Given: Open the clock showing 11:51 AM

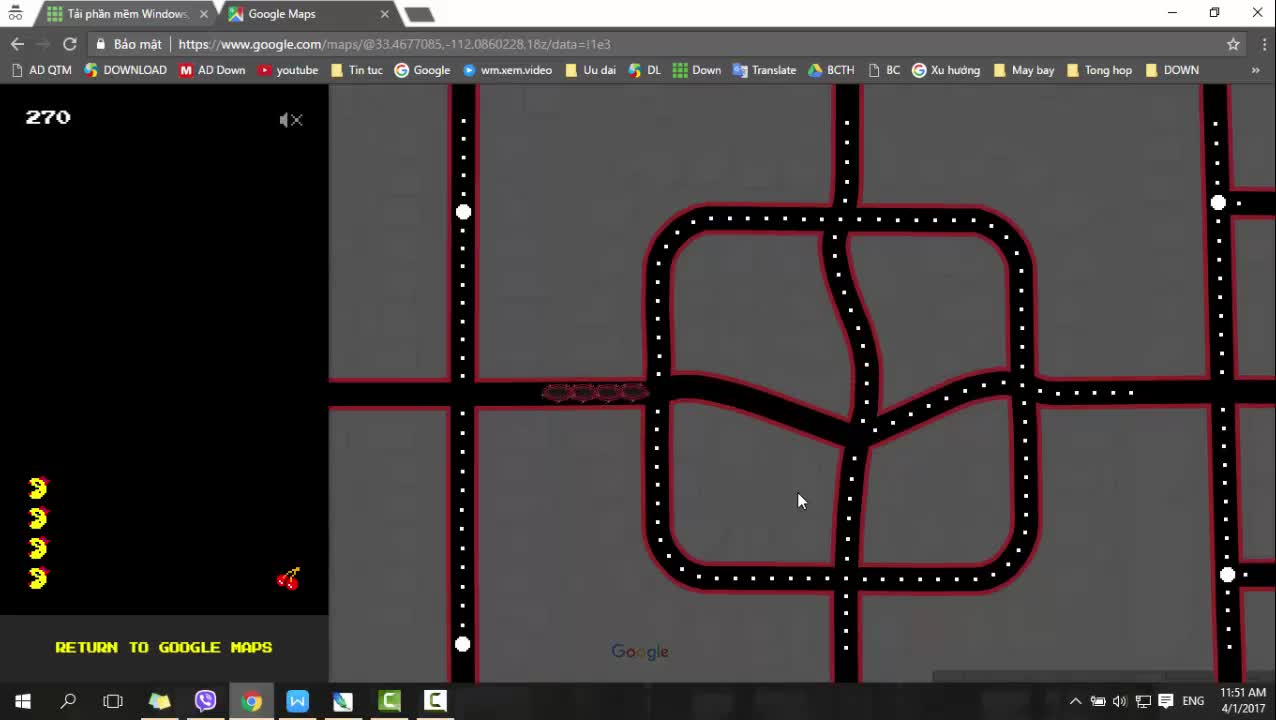Looking at the screenshot, I should tap(1243, 700).
